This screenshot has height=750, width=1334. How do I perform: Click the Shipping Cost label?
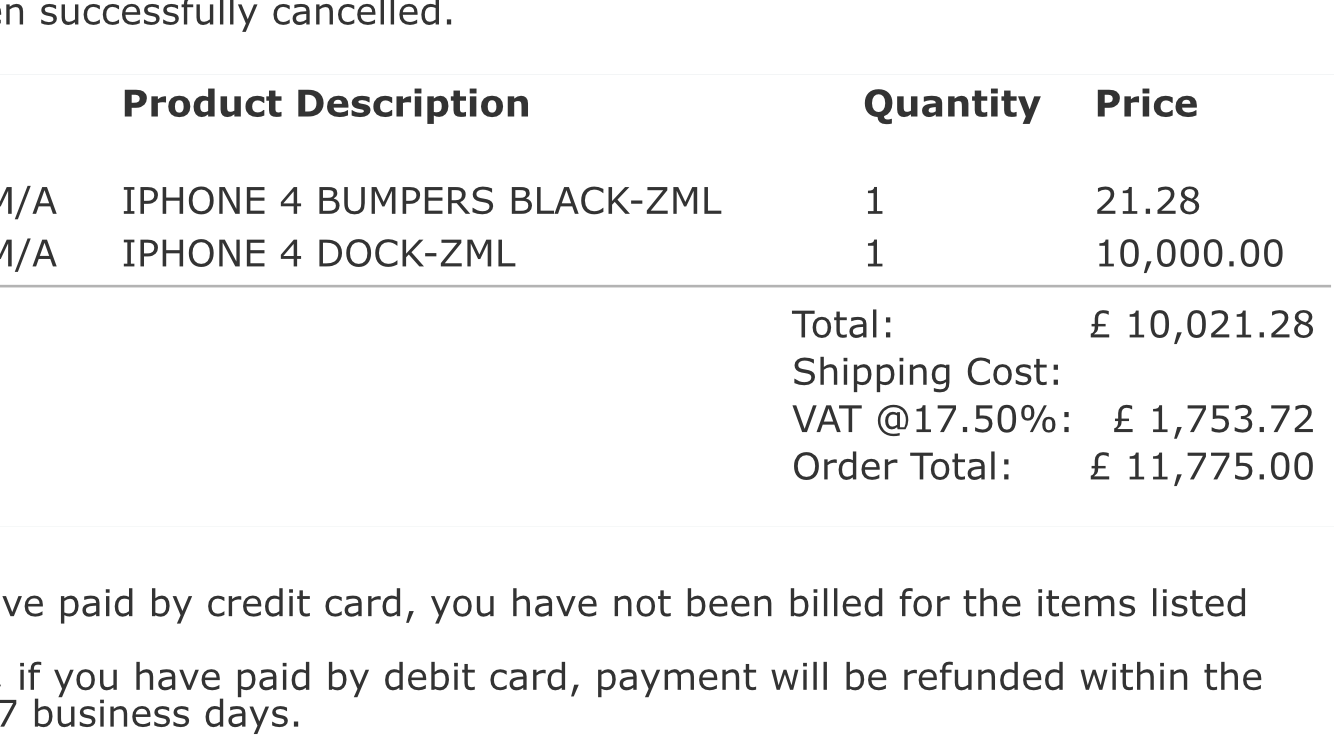click(926, 374)
